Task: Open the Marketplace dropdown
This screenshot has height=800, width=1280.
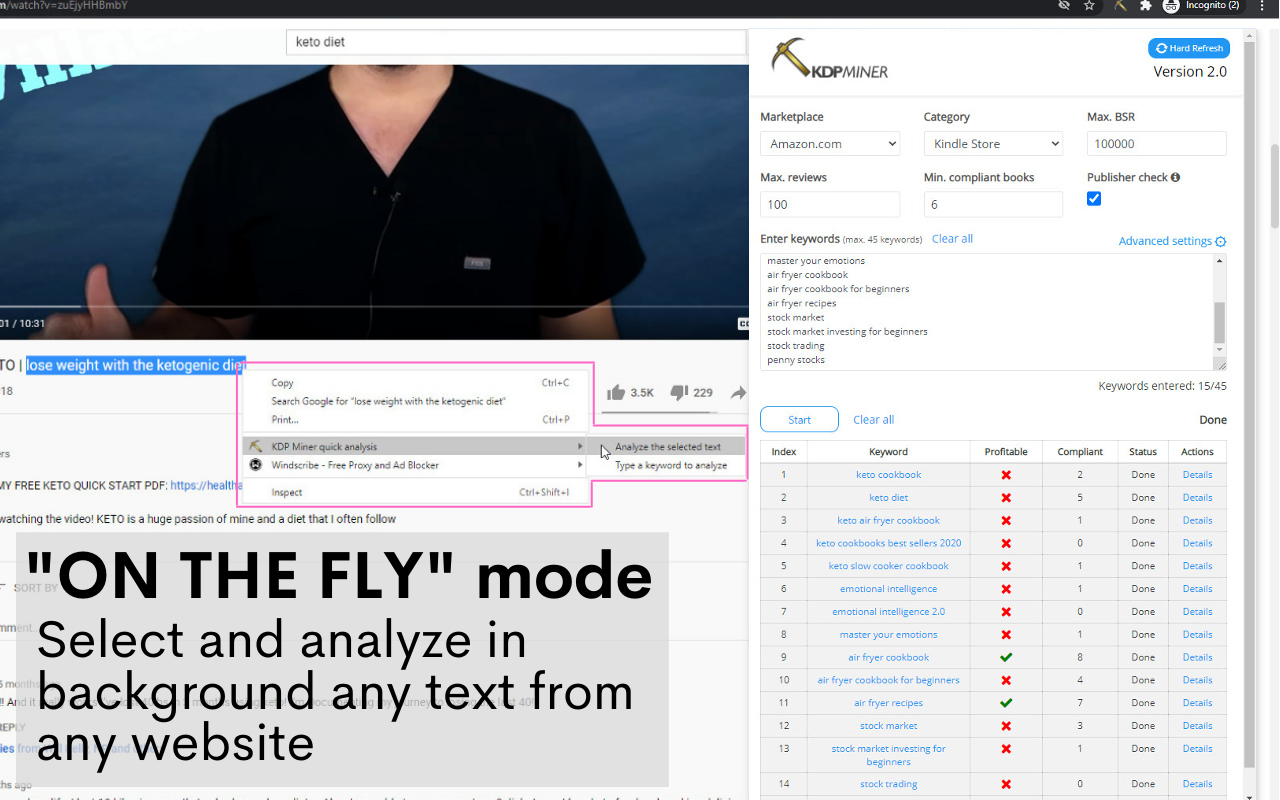Action: (830, 144)
